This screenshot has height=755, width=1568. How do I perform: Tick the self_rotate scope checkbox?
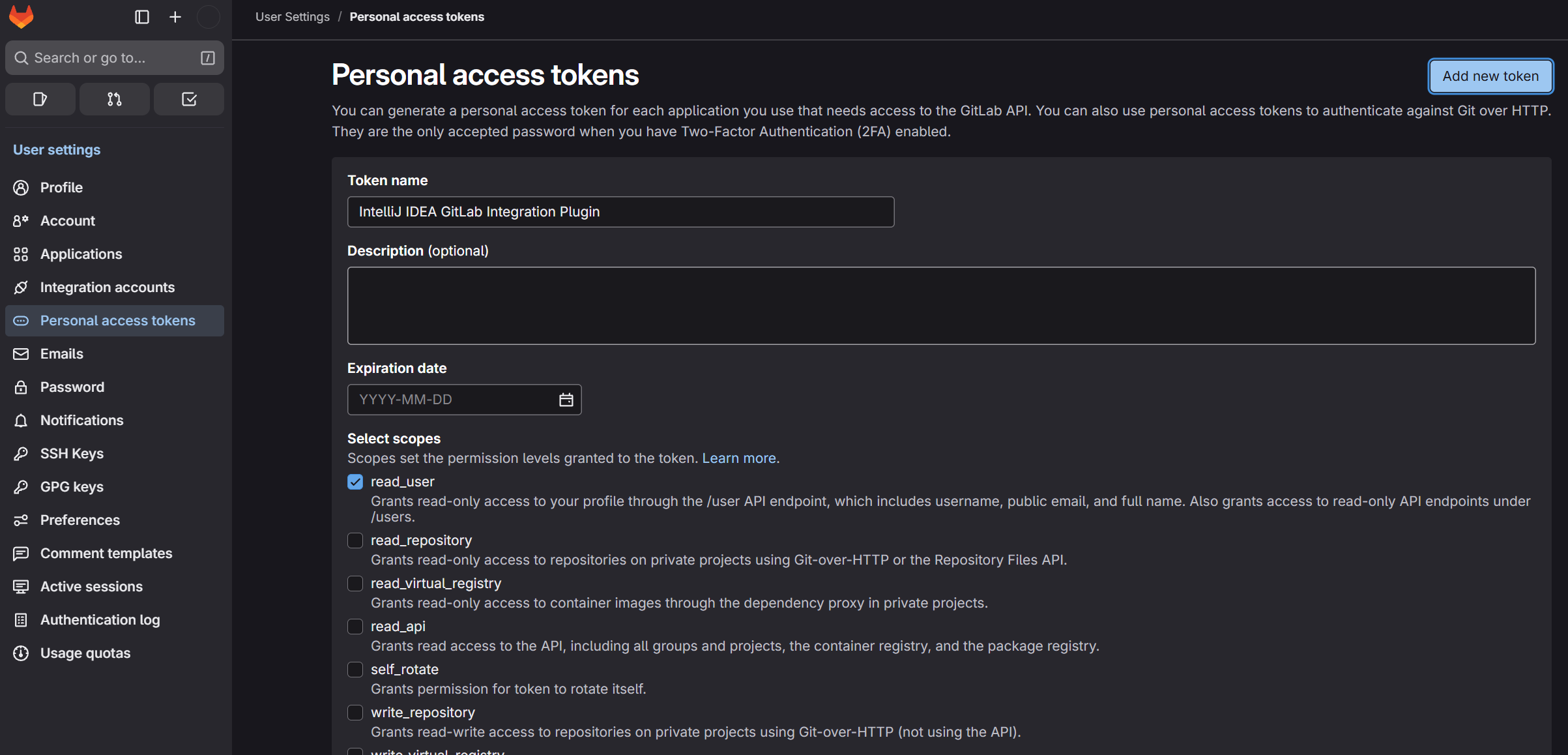tap(355, 670)
